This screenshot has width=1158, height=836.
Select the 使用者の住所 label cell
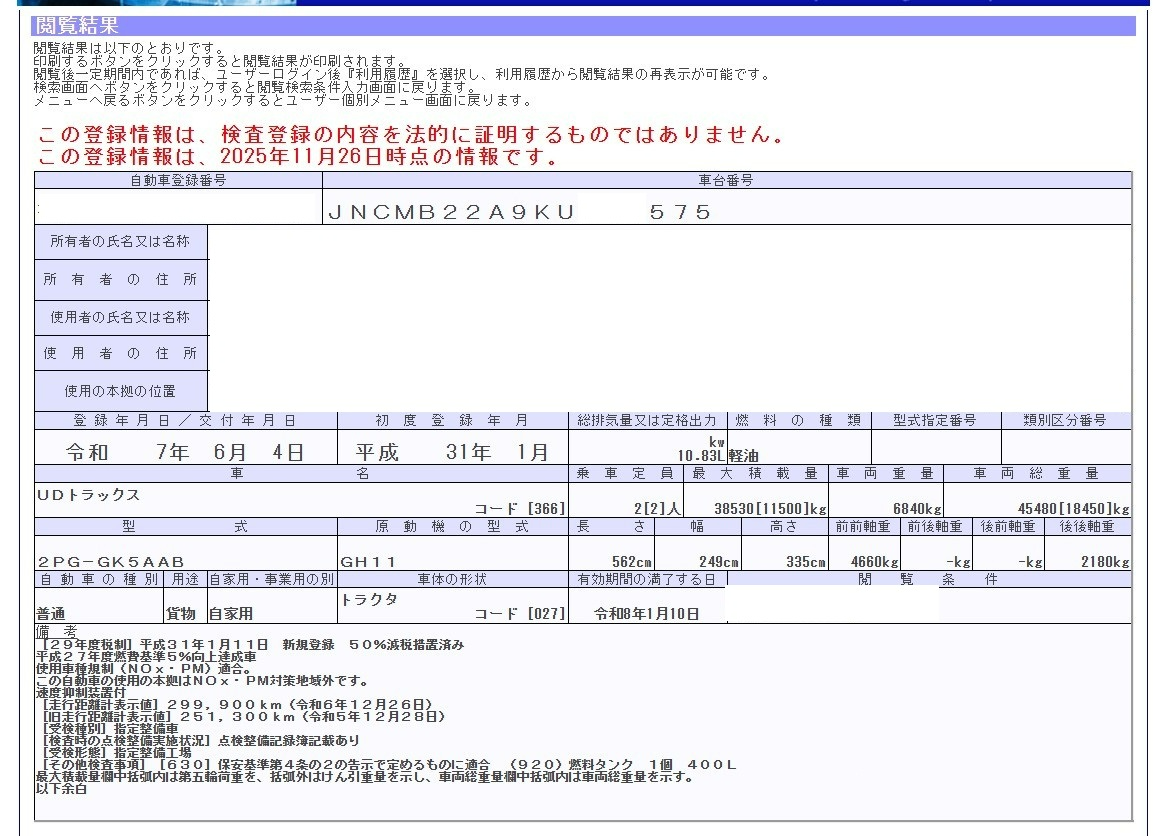[120, 353]
